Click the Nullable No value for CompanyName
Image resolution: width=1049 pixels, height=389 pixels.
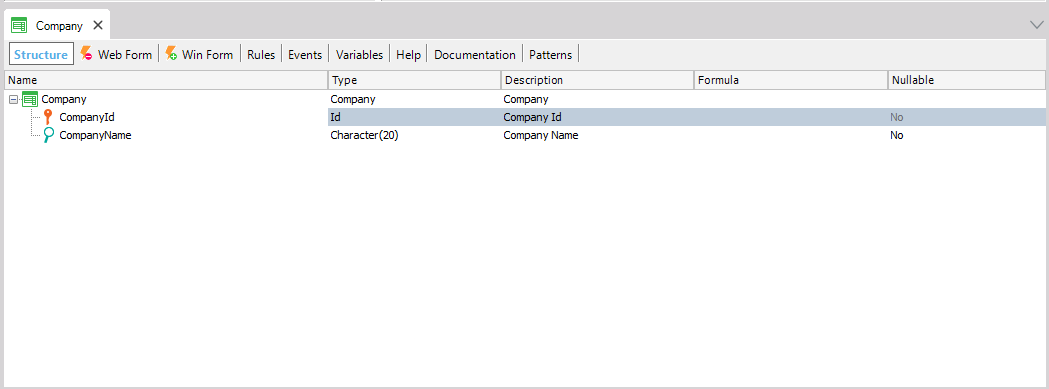pos(896,135)
